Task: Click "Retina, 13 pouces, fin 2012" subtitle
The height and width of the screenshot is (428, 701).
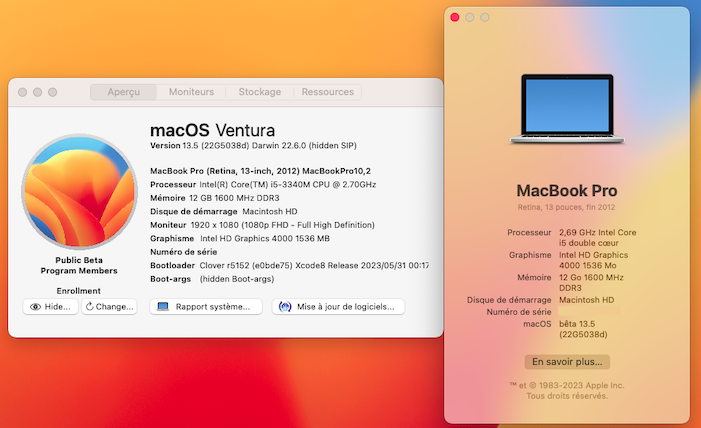Action: point(566,207)
